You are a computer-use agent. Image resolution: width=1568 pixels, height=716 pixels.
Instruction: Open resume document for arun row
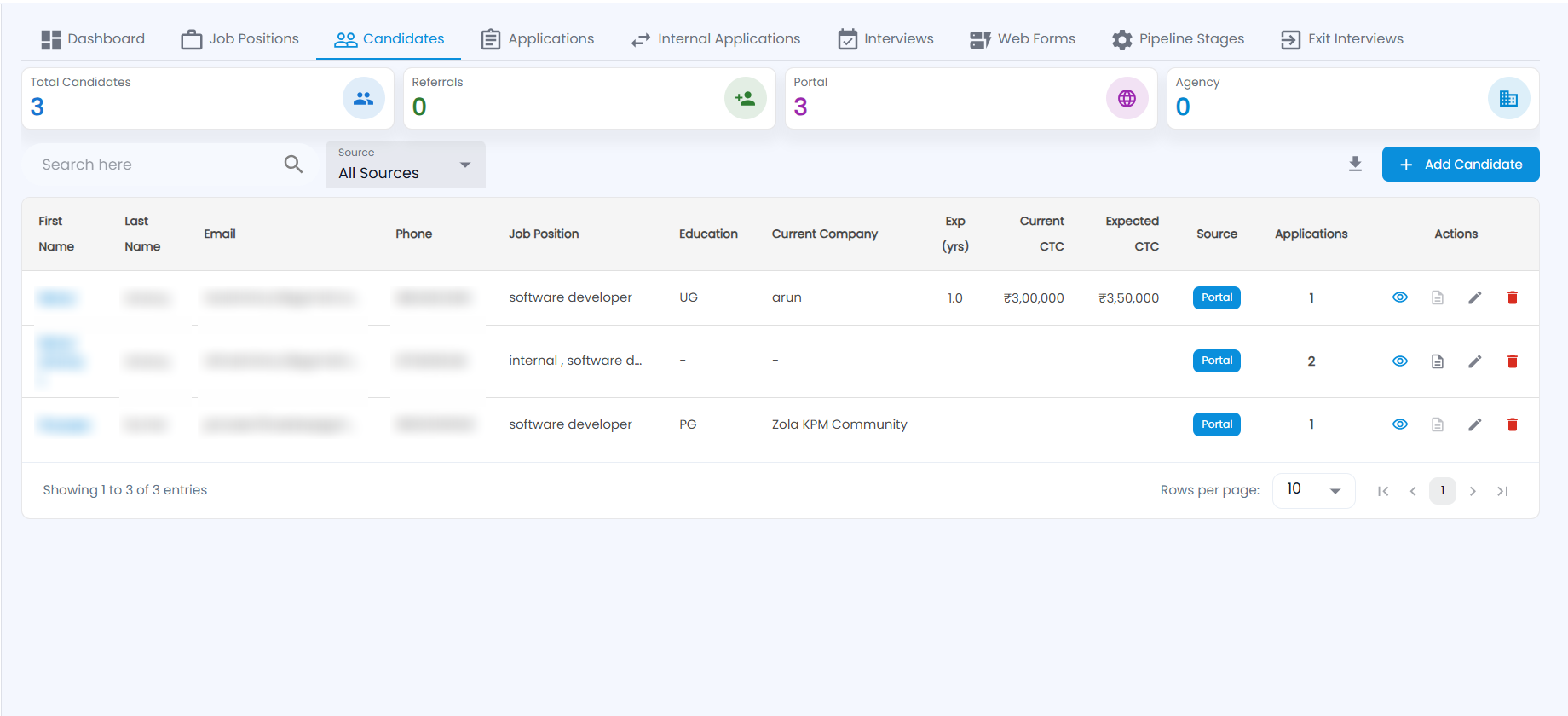(x=1438, y=297)
